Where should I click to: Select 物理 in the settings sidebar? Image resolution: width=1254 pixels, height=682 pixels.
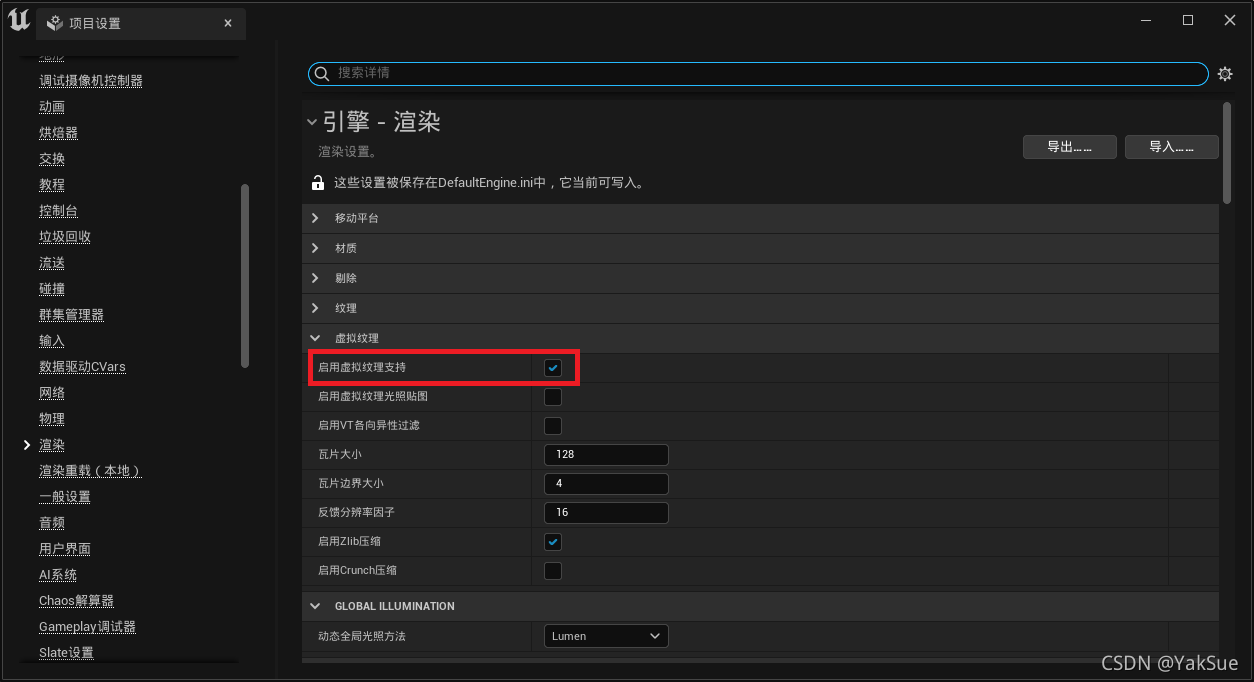click(x=51, y=418)
